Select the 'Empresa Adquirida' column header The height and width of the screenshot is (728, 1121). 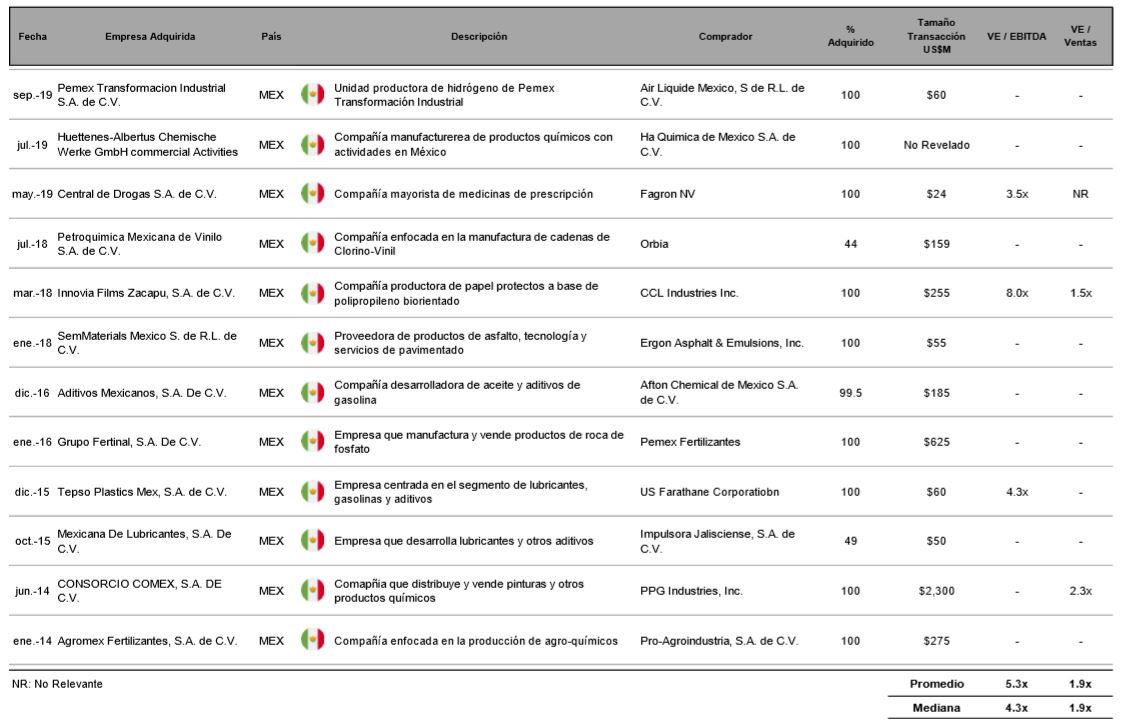150,36
